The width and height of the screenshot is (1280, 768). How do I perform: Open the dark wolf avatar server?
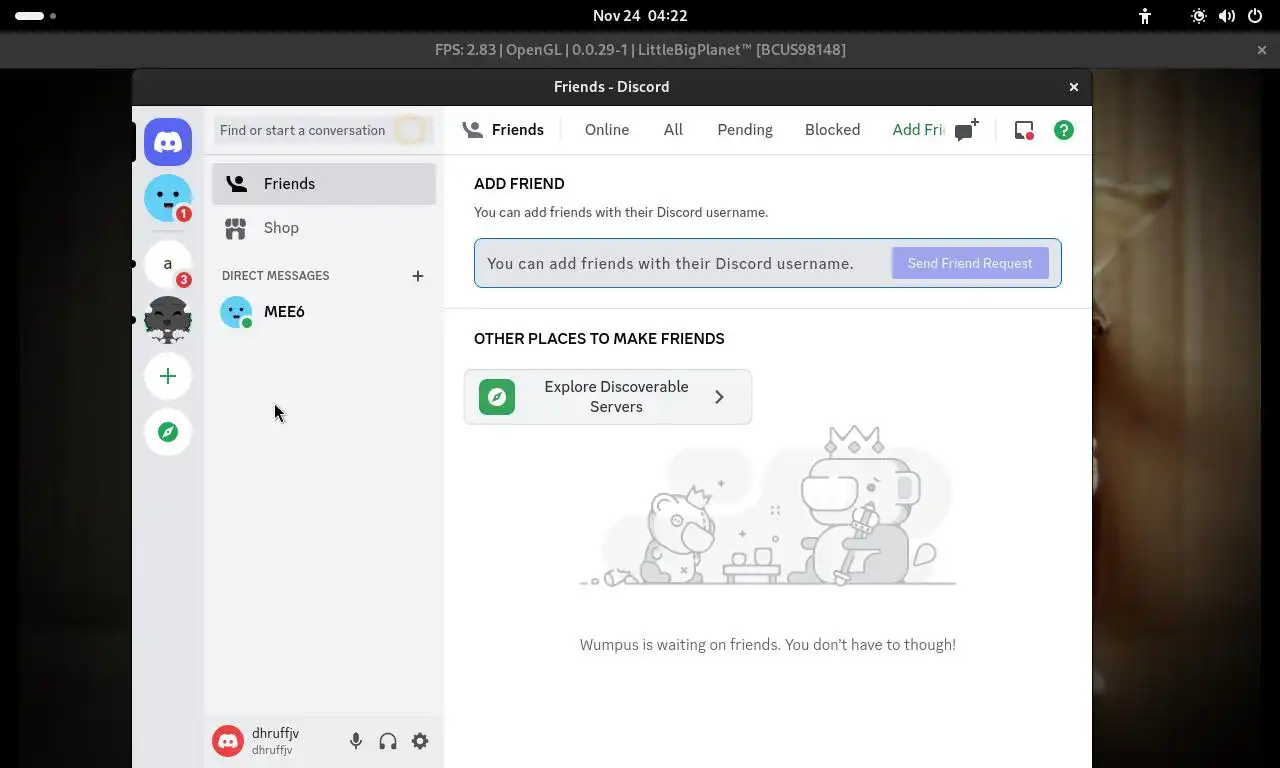[x=168, y=320]
